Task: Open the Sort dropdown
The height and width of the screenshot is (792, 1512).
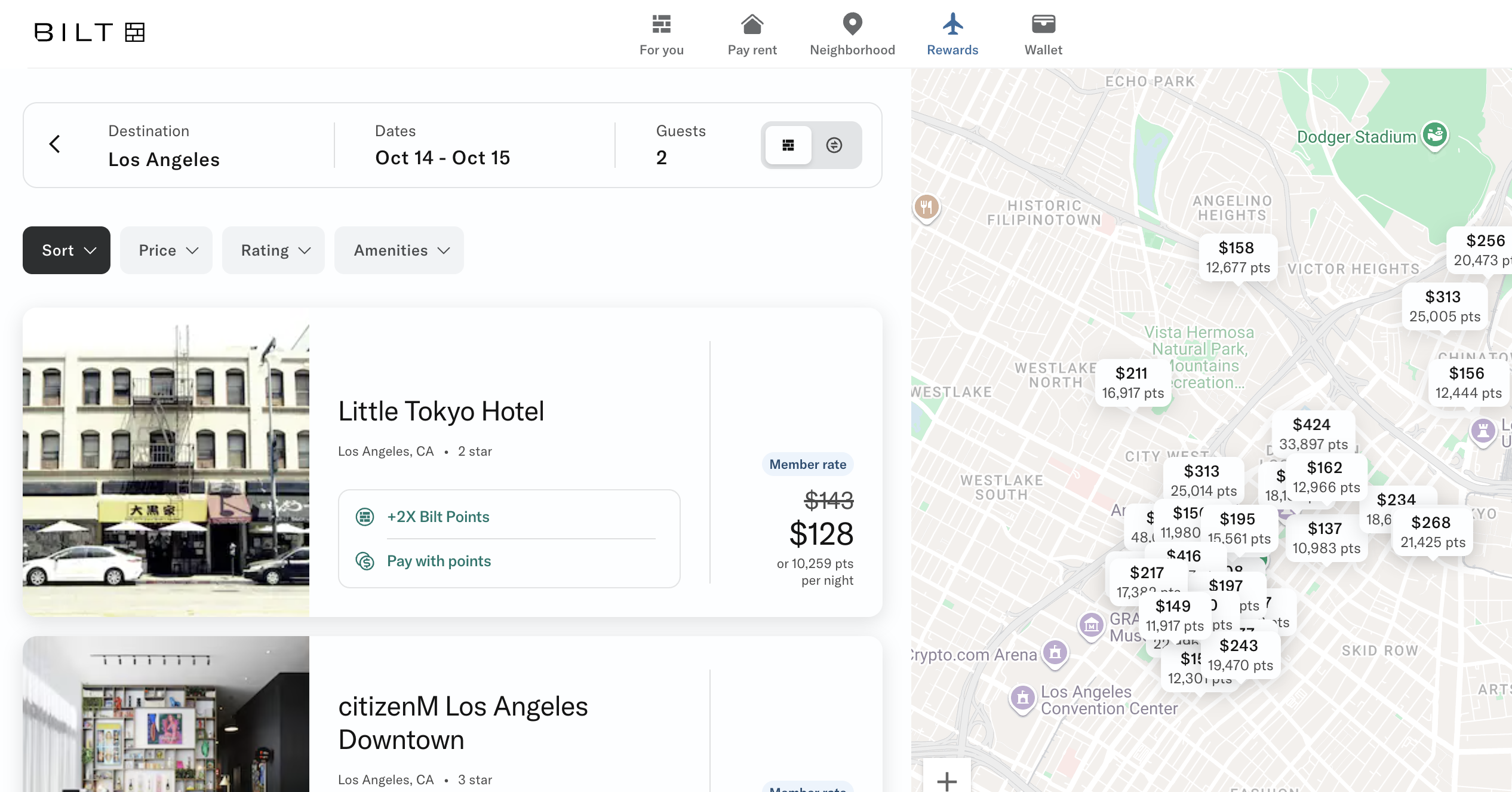Action: (66, 250)
